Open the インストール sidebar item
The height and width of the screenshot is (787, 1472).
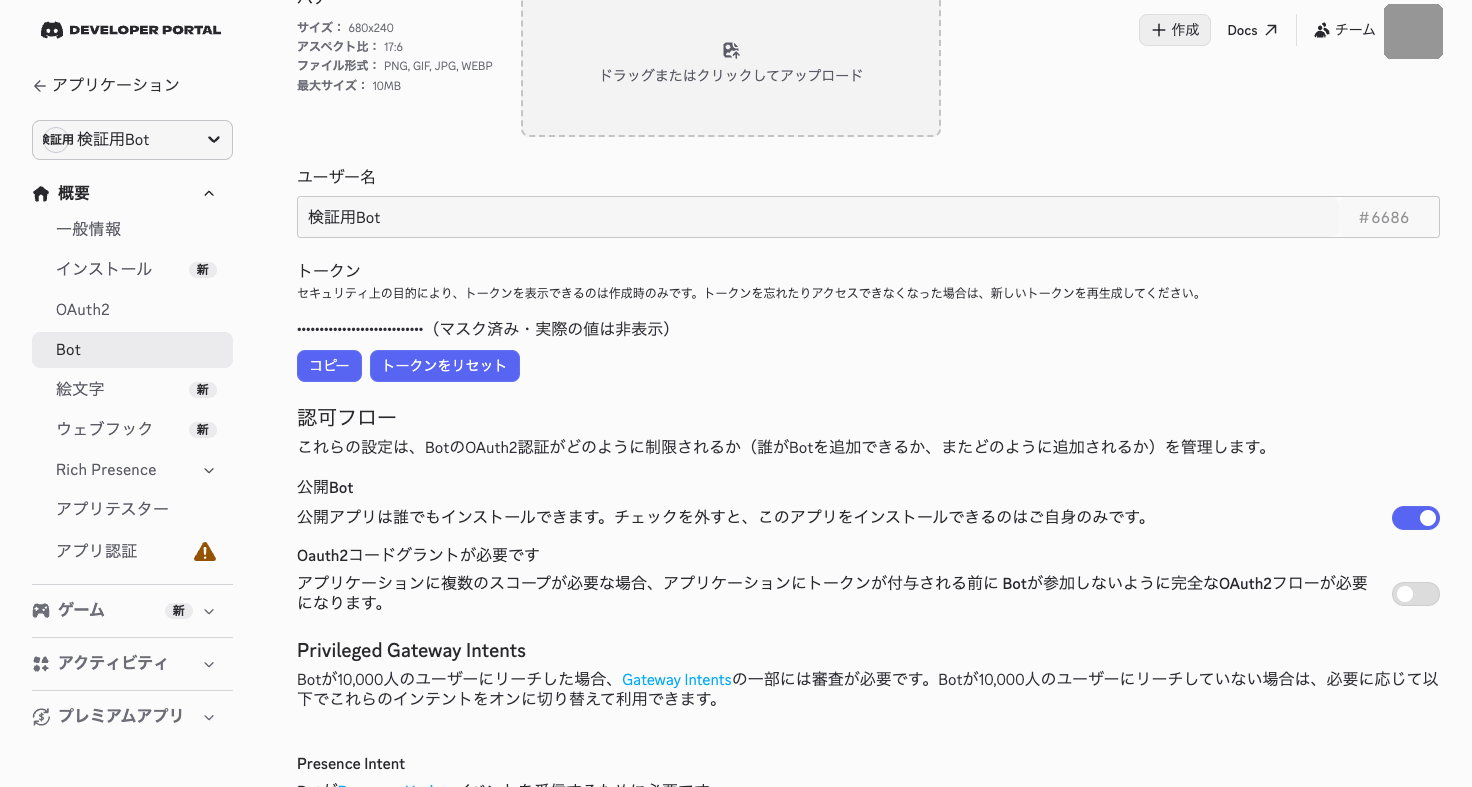point(132,269)
